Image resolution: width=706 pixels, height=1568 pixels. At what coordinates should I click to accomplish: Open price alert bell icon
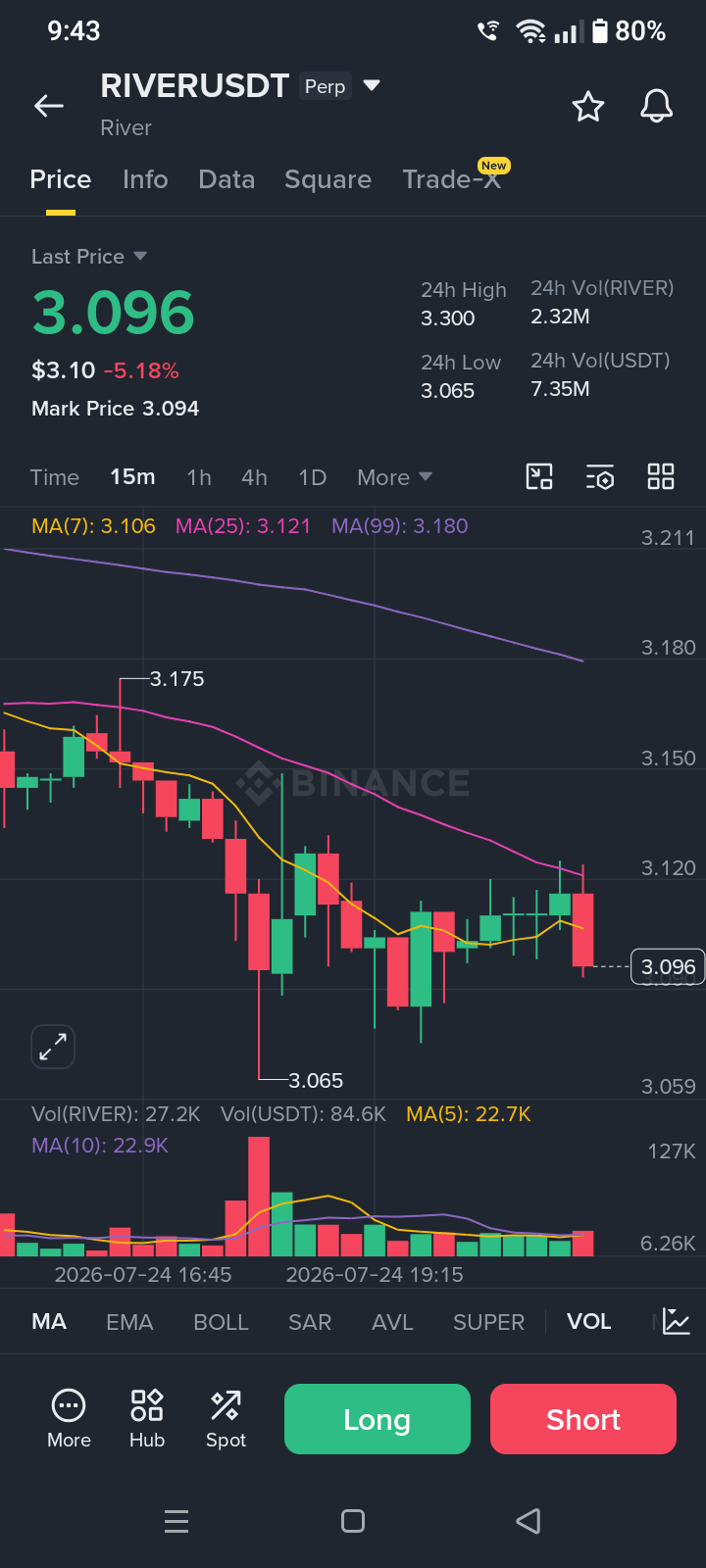[657, 106]
